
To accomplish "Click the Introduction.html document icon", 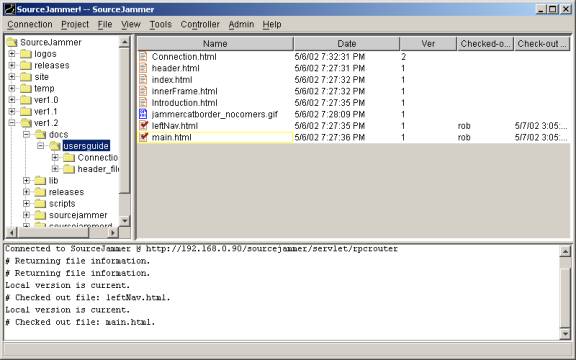I will click(x=143, y=102).
